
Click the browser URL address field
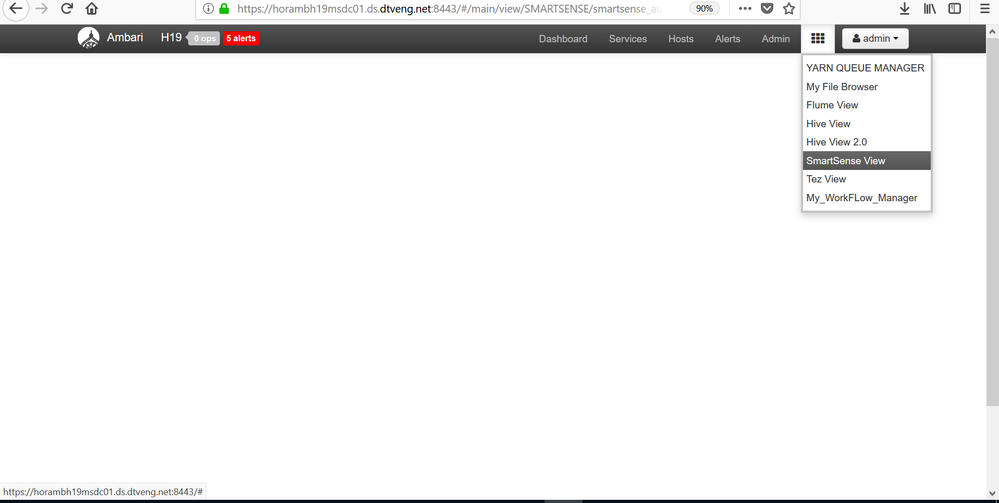[x=449, y=9]
